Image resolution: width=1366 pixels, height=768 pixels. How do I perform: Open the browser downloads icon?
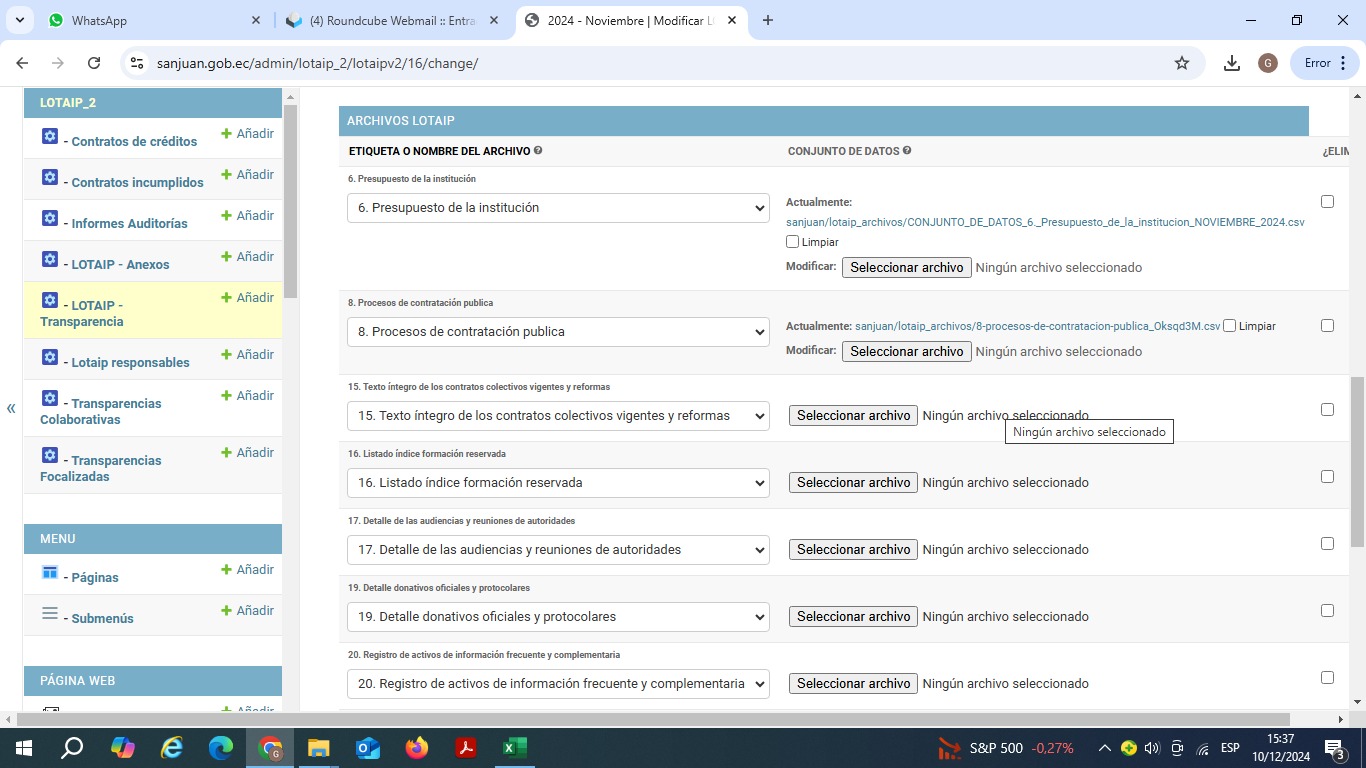(x=1232, y=63)
